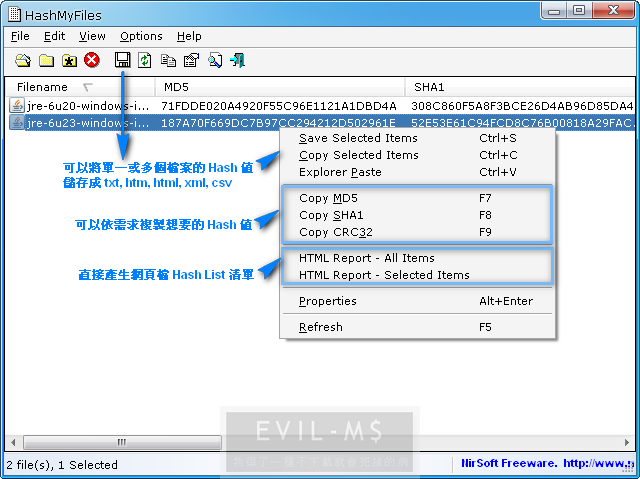The width and height of the screenshot is (640, 479).
Task: Select HTML Report - Selected Items
Action: [x=417, y=275]
